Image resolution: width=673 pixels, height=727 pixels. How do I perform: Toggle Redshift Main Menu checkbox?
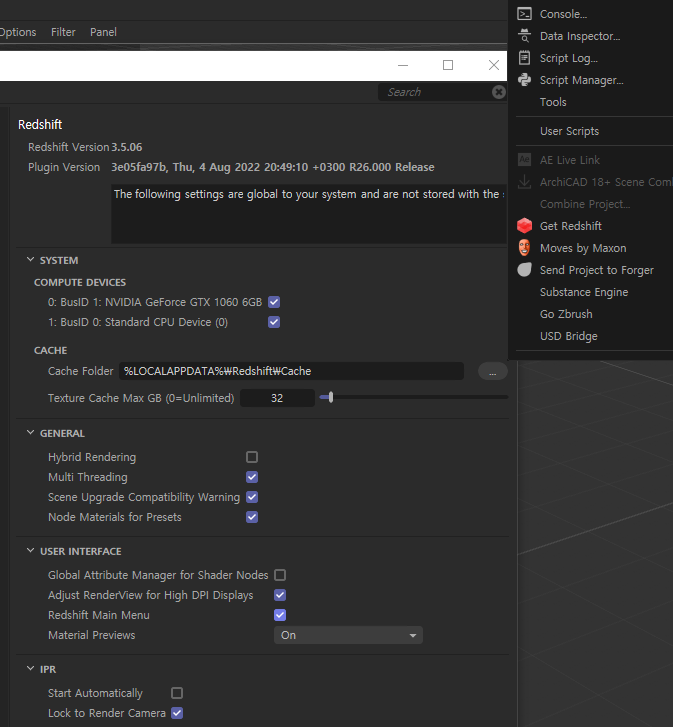[280, 615]
